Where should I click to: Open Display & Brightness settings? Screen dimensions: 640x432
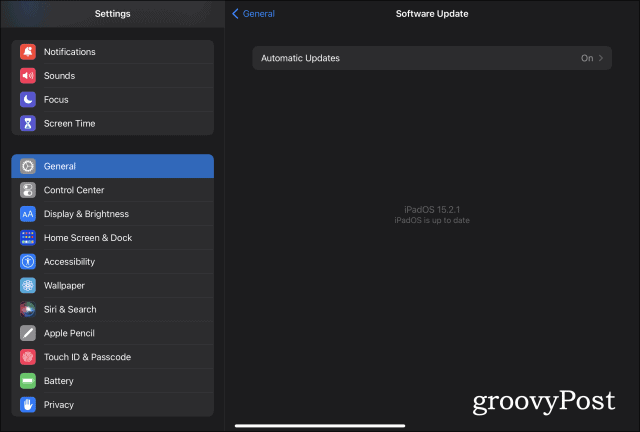pos(113,214)
